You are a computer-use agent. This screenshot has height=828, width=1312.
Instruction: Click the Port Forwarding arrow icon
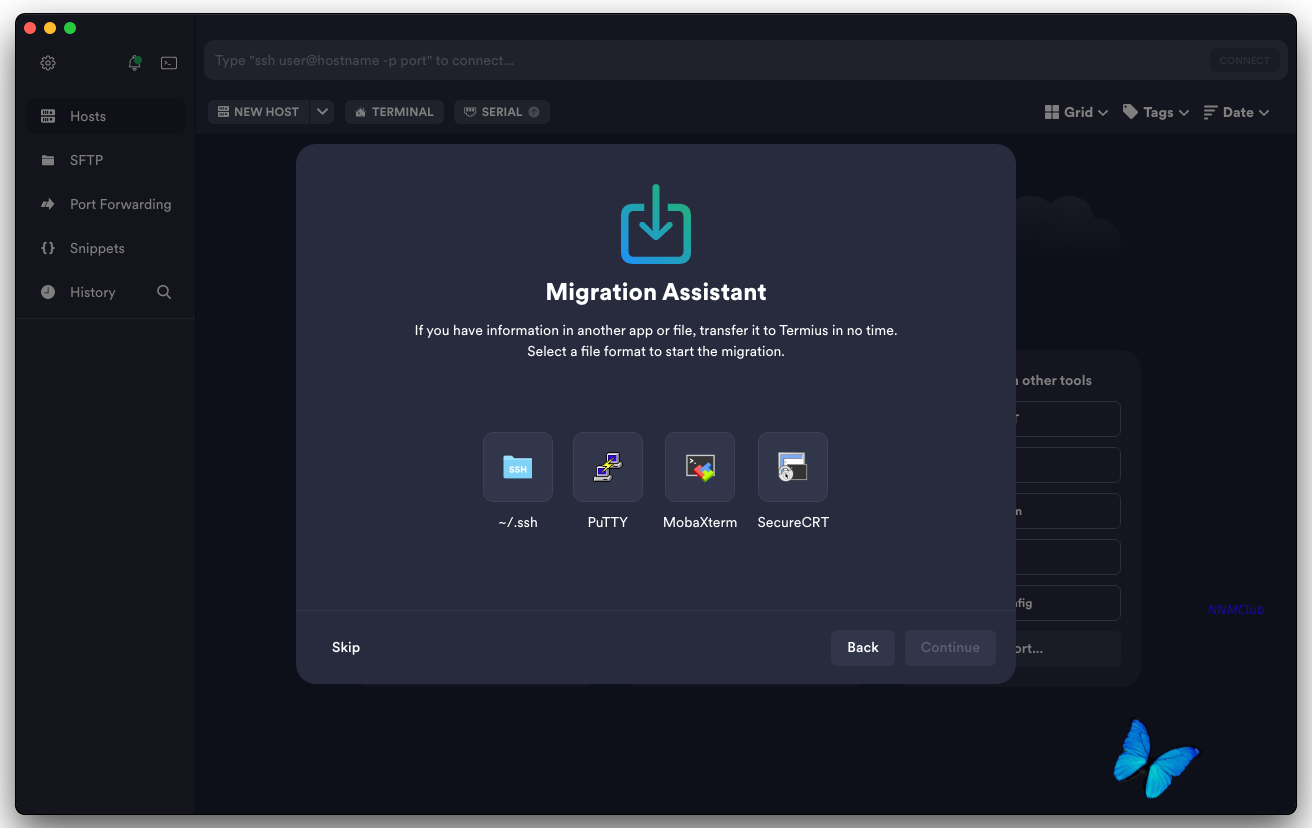click(x=48, y=204)
